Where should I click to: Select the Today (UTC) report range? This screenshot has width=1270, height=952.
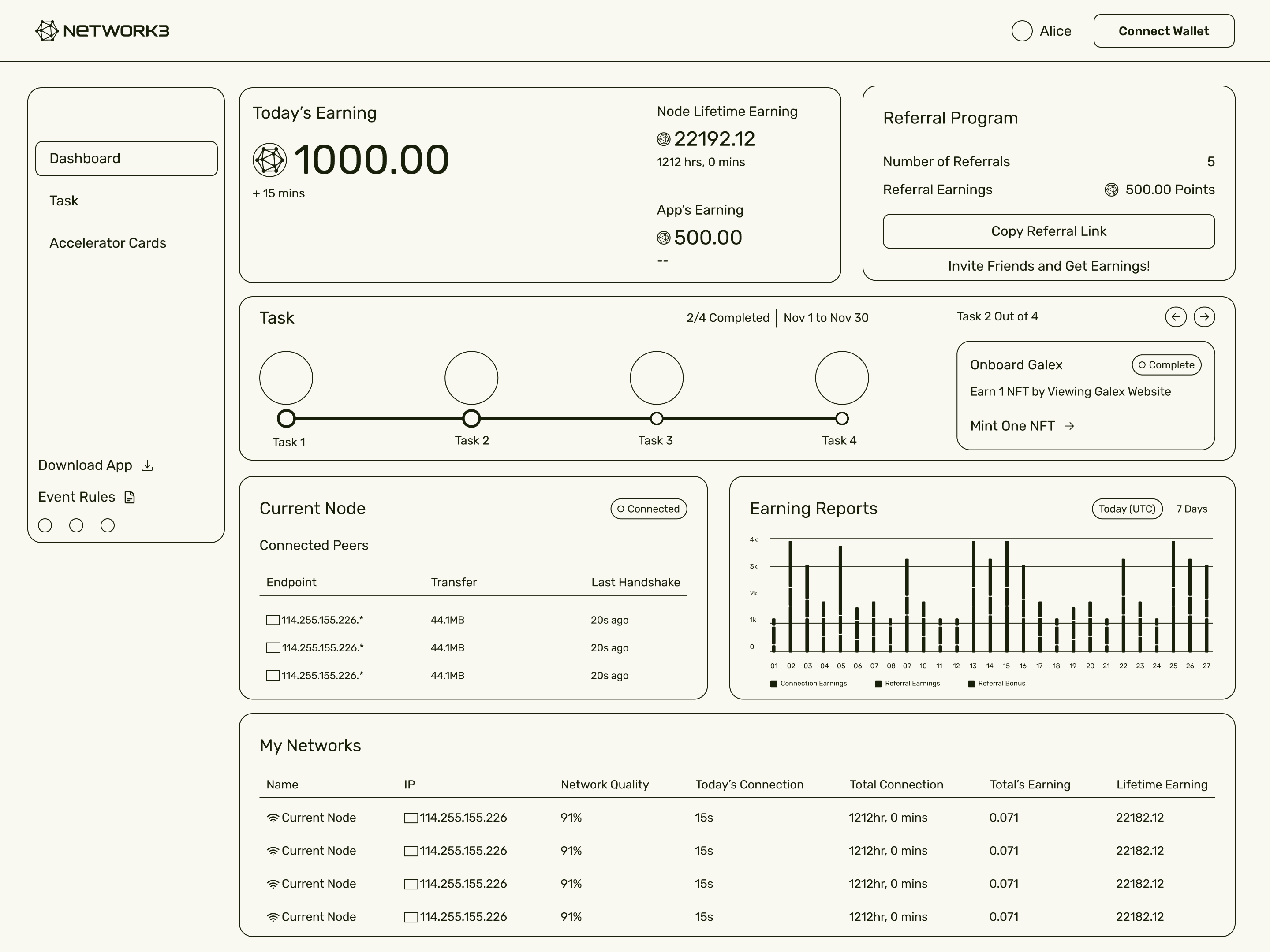tap(1127, 509)
